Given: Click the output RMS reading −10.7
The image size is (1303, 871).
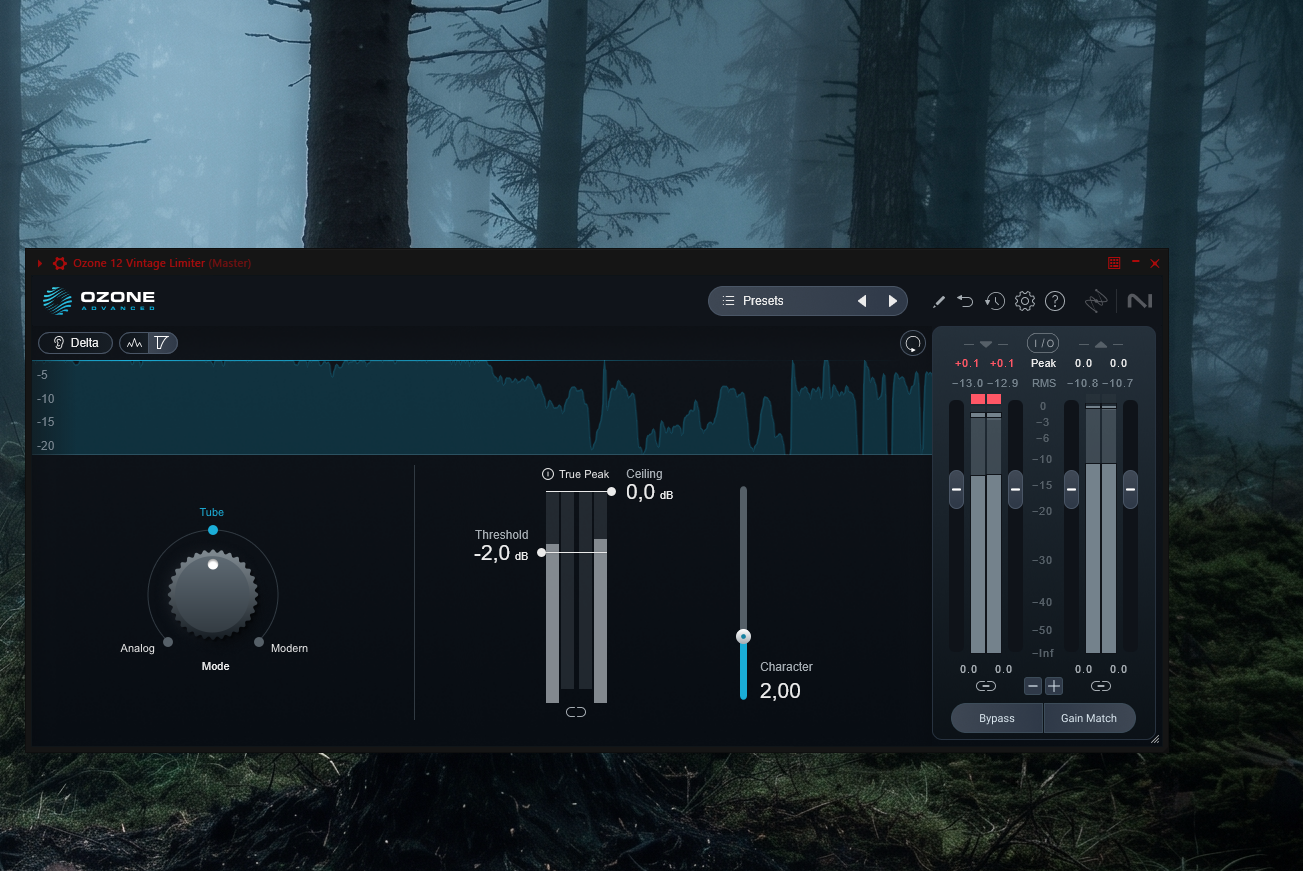Looking at the screenshot, I should [x=1118, y=384].
